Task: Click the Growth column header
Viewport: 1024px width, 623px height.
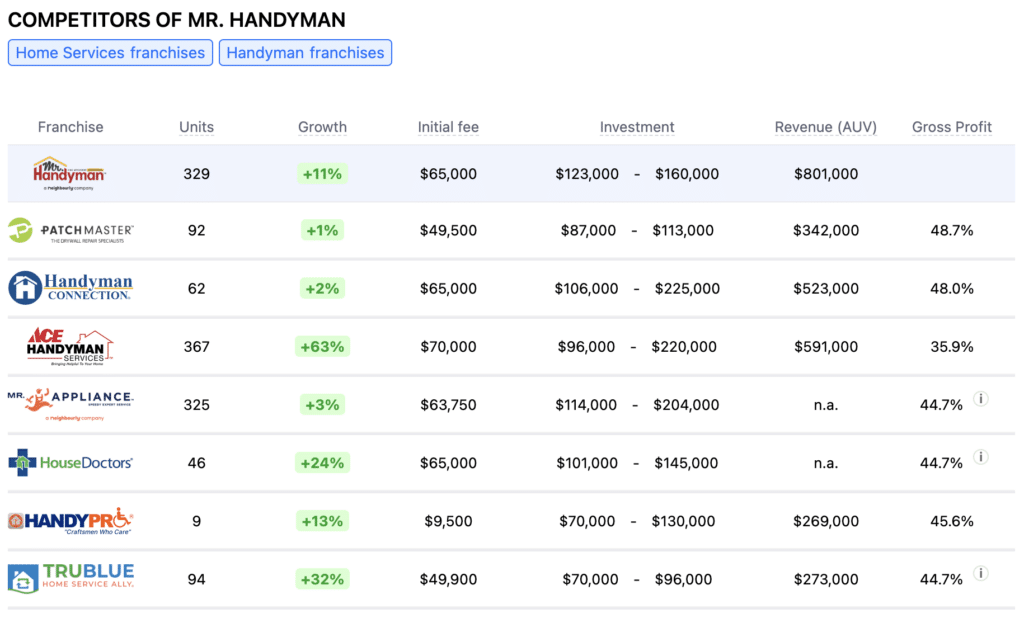Action: (323, 127)
